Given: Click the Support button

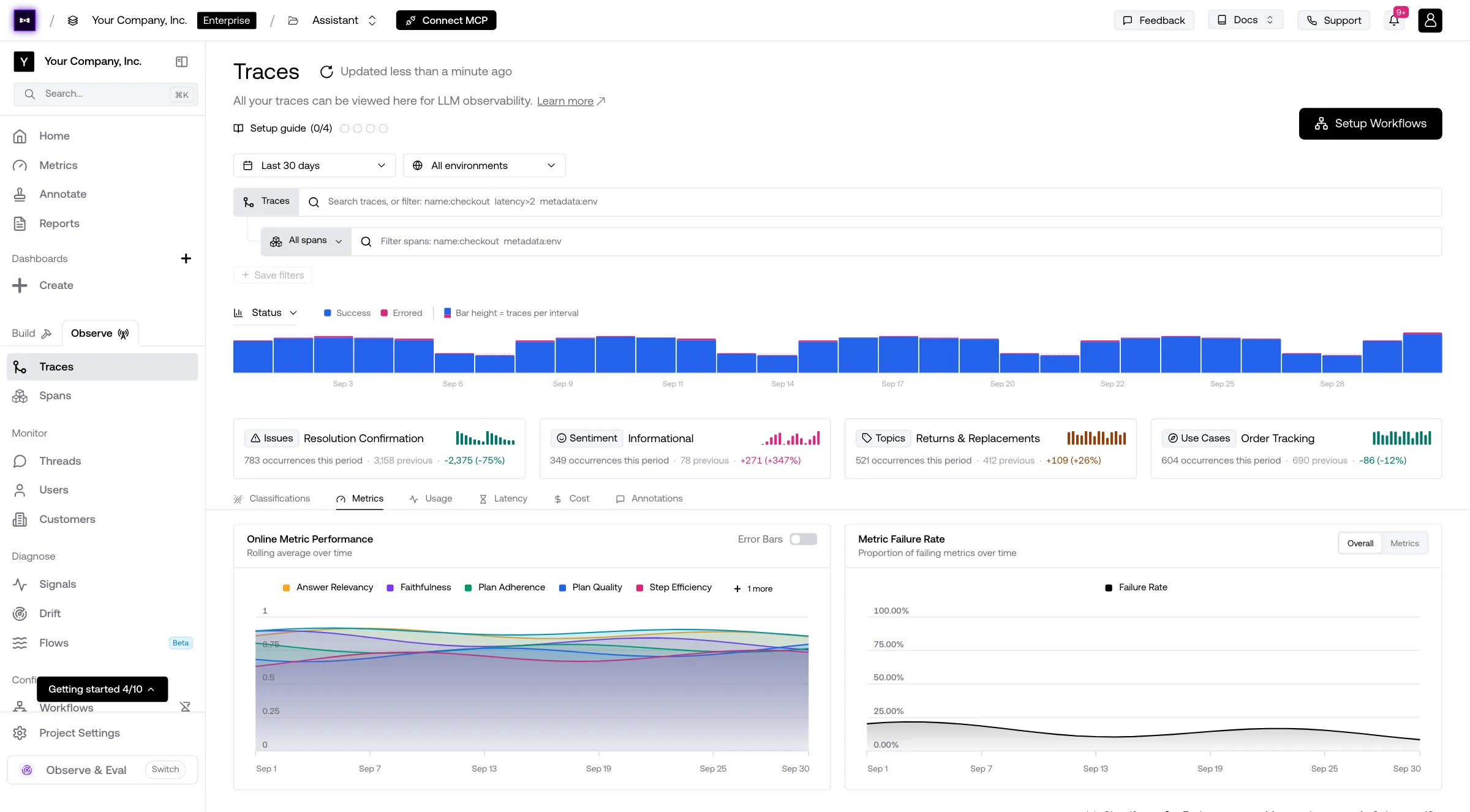Looking at the screenshot, I should (1333, 20).
